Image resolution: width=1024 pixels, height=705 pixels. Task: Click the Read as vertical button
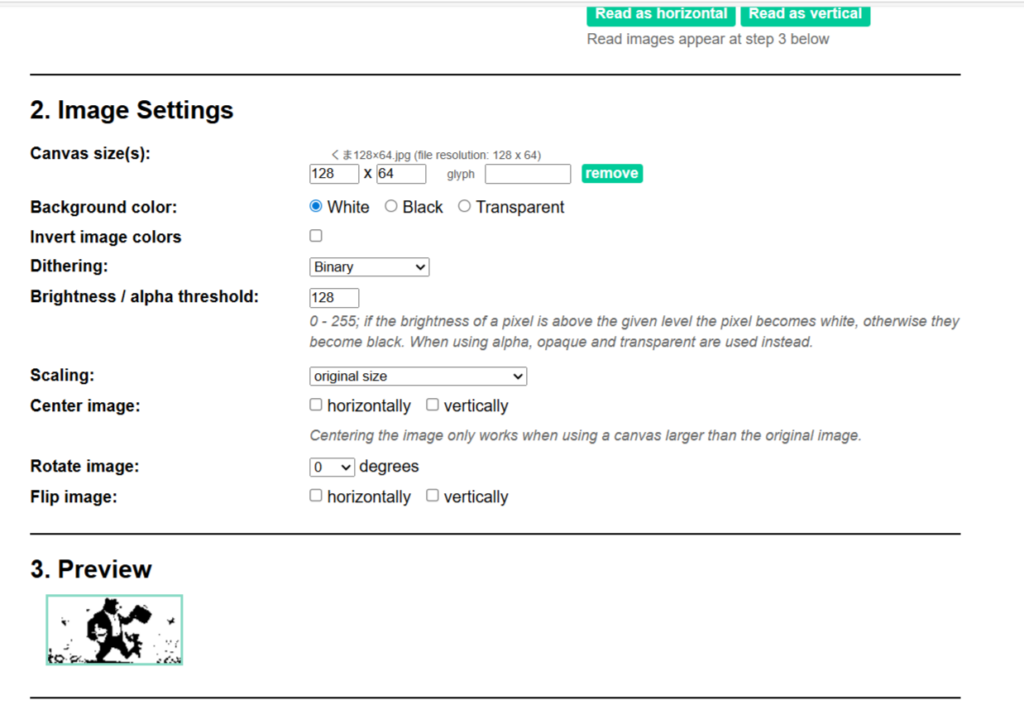click(805, 14)
